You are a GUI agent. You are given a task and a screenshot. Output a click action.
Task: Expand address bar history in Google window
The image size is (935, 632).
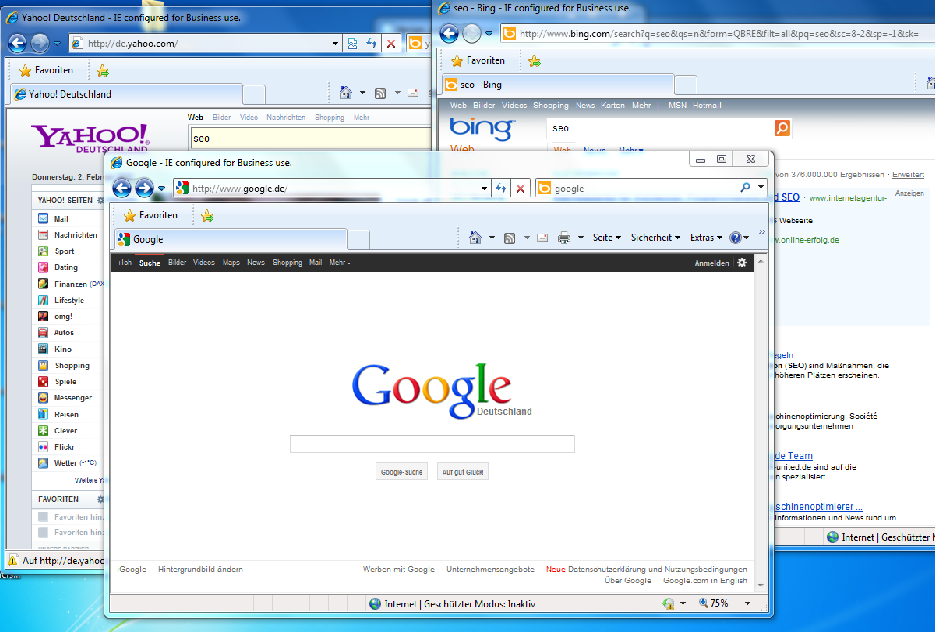click(x=484, y=188)
